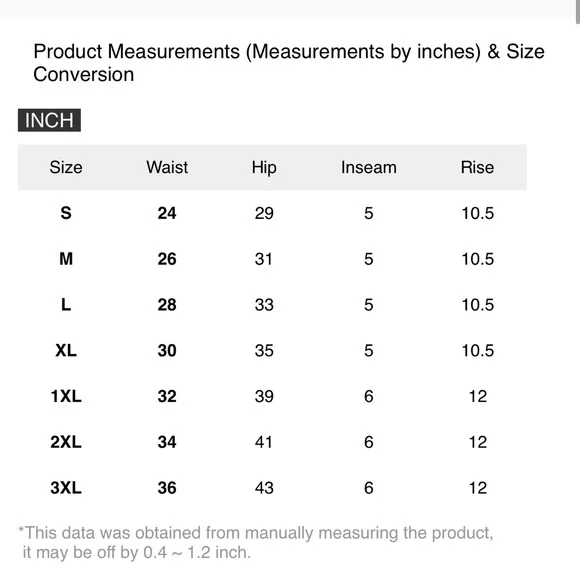
Task: Click the Size column header
Action: click(x=66, y=168)
